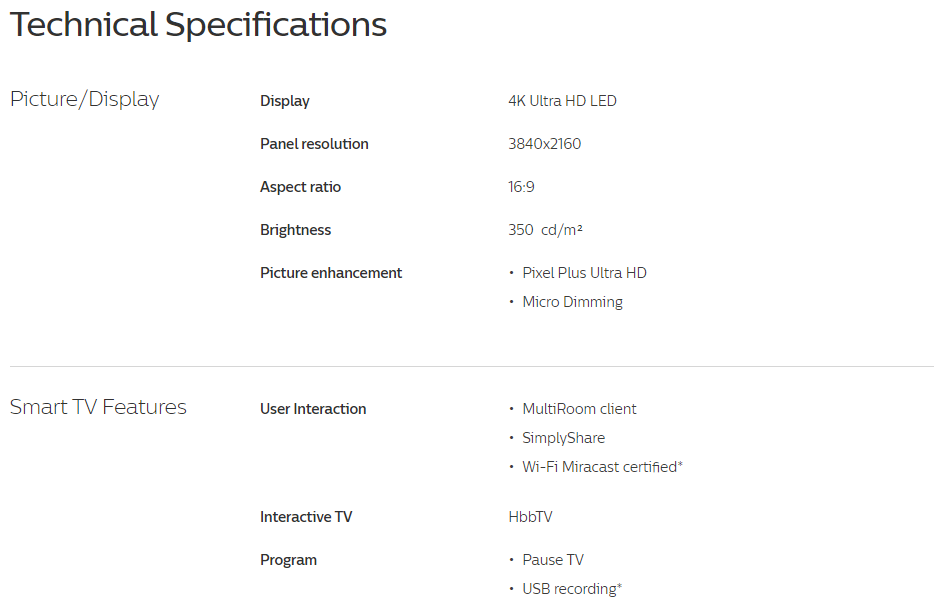Viewport: 934px width, 612px height.
Task: Click the Display spec label
Action: click(285, 101)
